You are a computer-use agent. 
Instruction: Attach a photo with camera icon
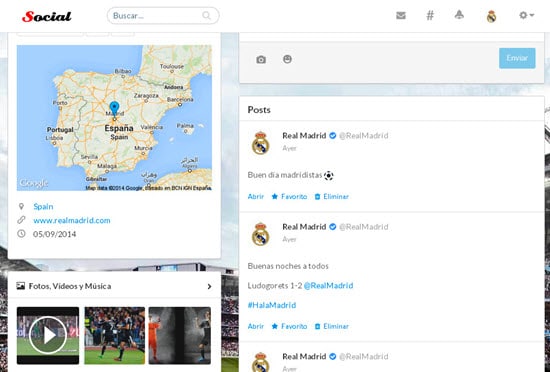[x=261, y=60]
